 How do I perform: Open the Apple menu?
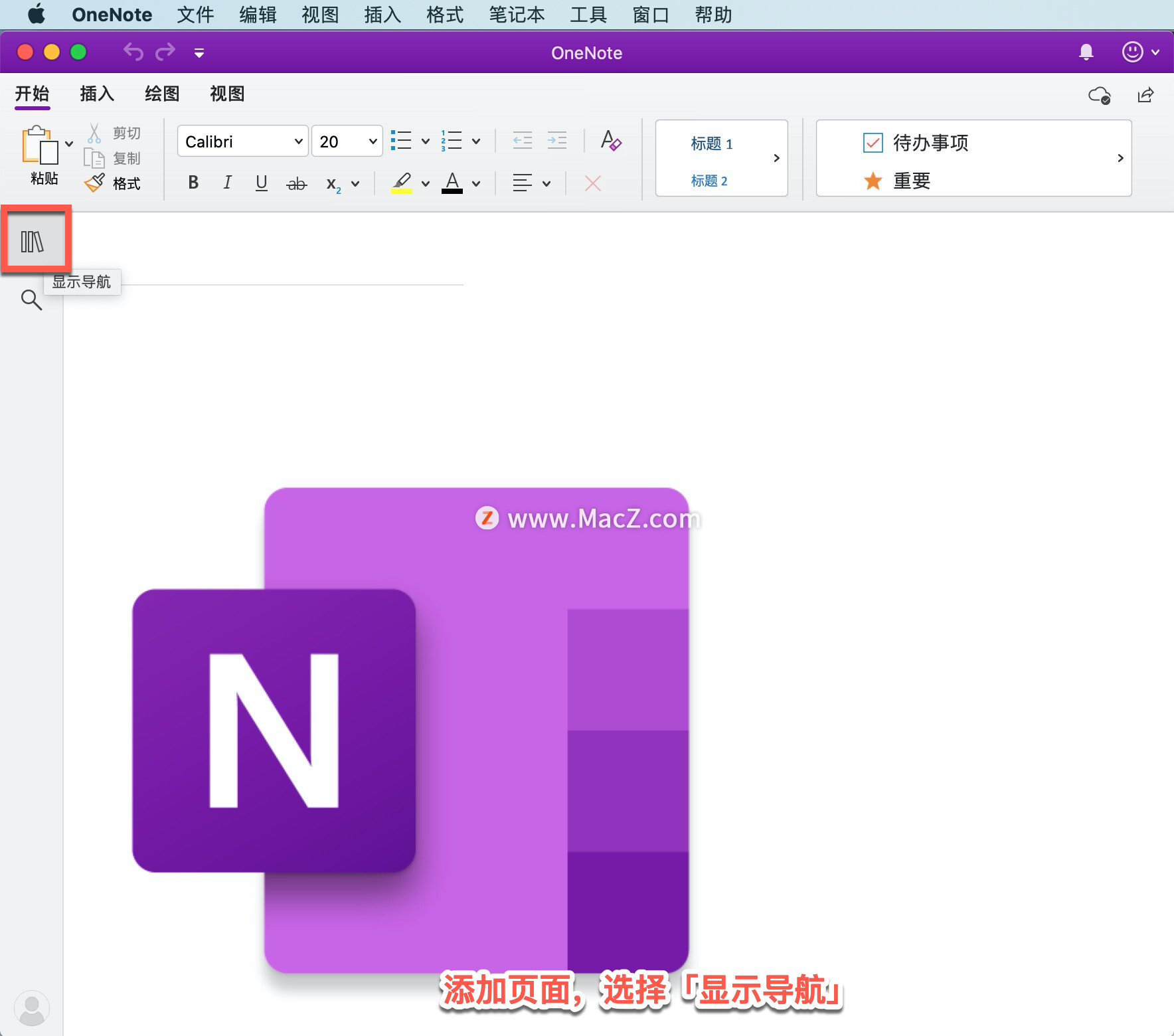click(x=37, y=14)
